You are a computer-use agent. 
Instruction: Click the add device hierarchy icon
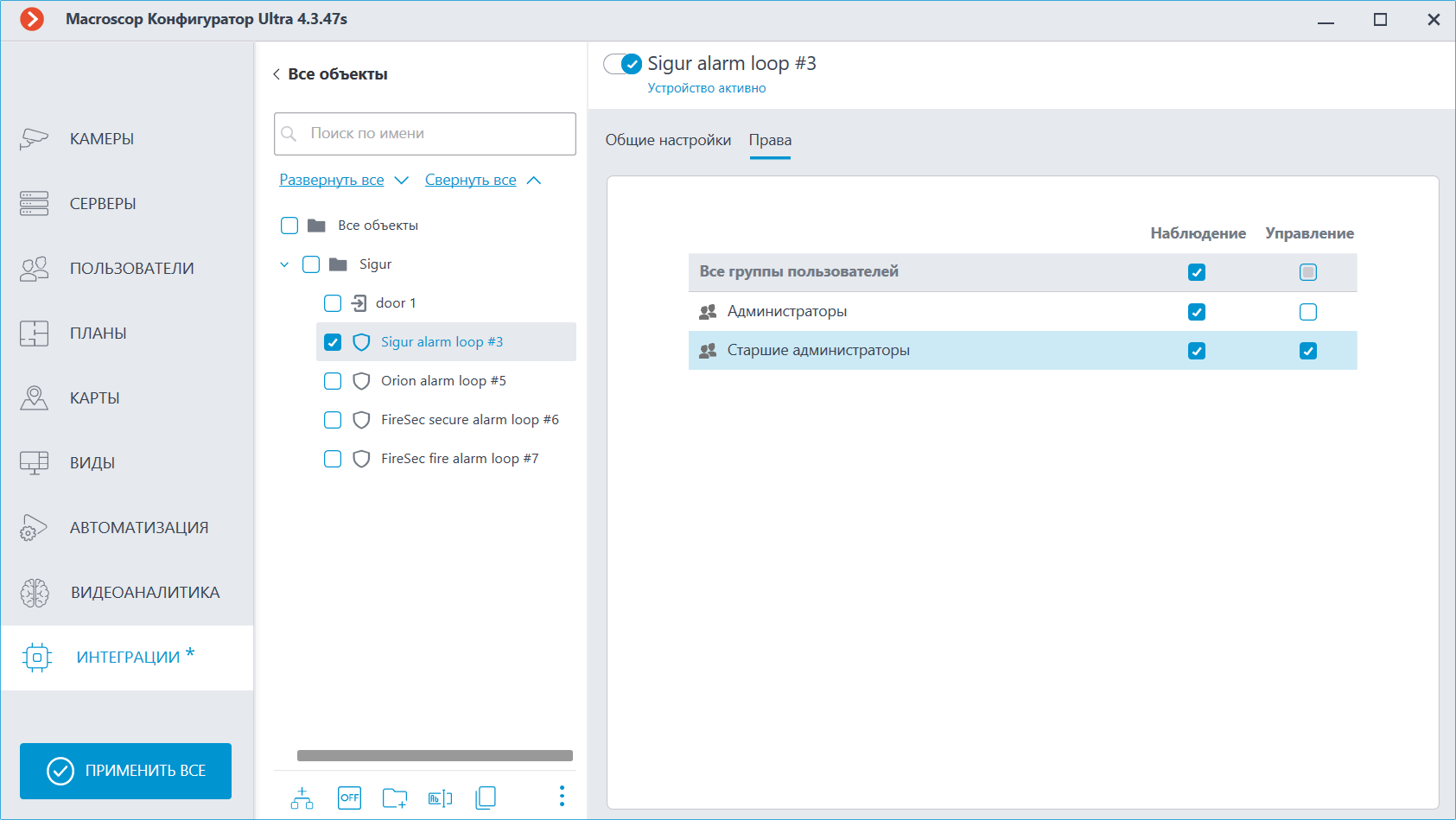302,798
